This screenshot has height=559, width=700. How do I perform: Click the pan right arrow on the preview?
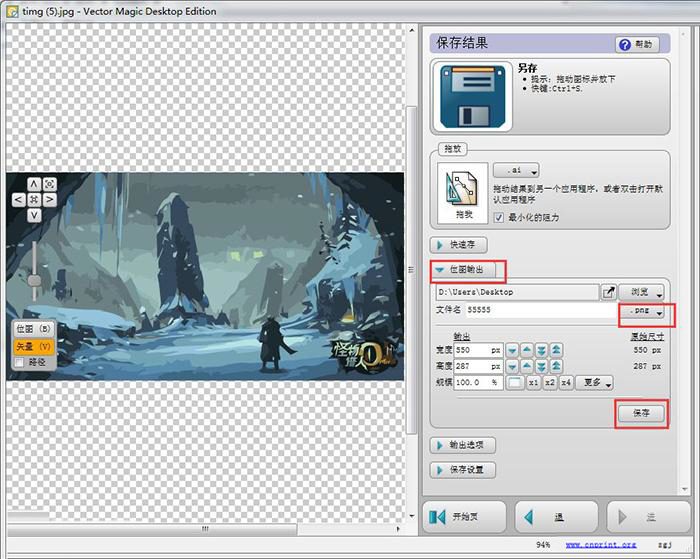[50, 200]
